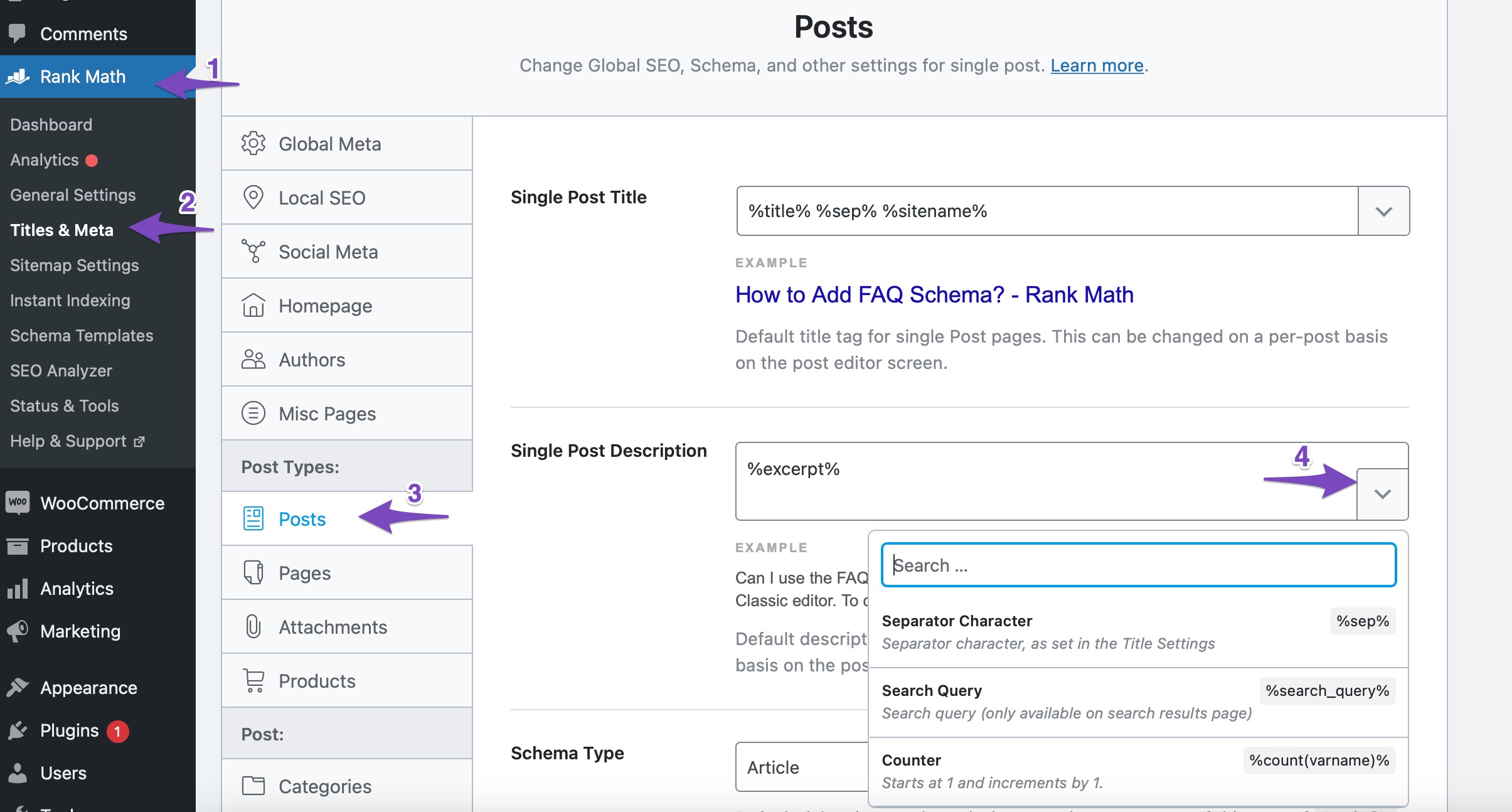Click the Plugins plug icon

(x=18, y=730)
